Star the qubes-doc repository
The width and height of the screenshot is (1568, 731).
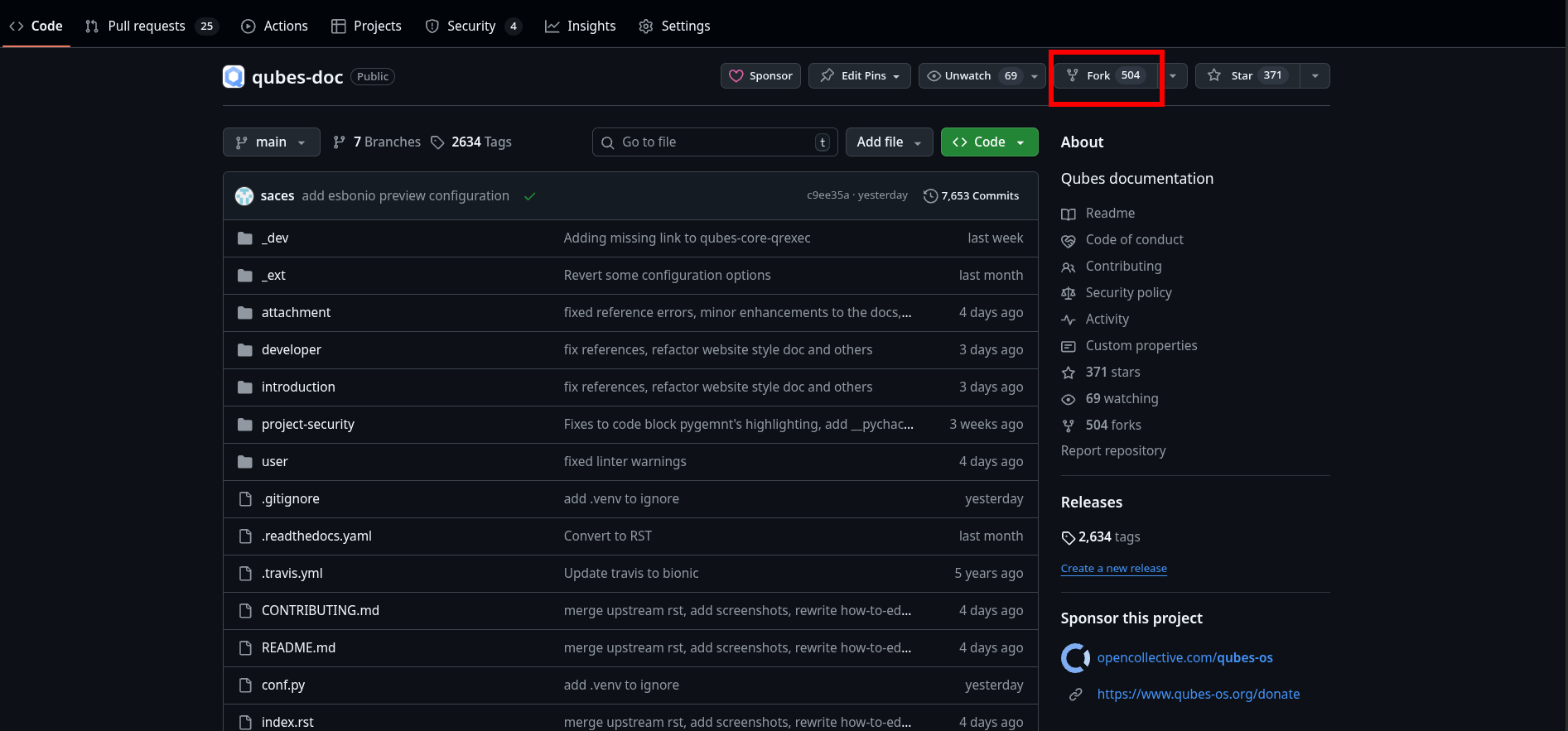point(1247,75)
